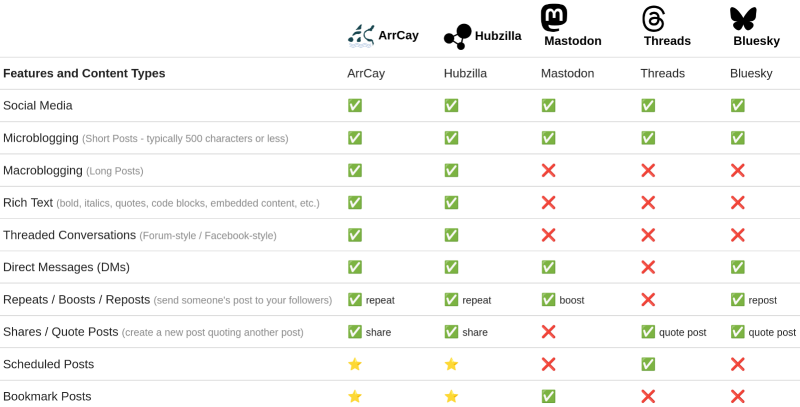
Task: Click the ArrCay logo icon
Action: (x=361, y=36)
